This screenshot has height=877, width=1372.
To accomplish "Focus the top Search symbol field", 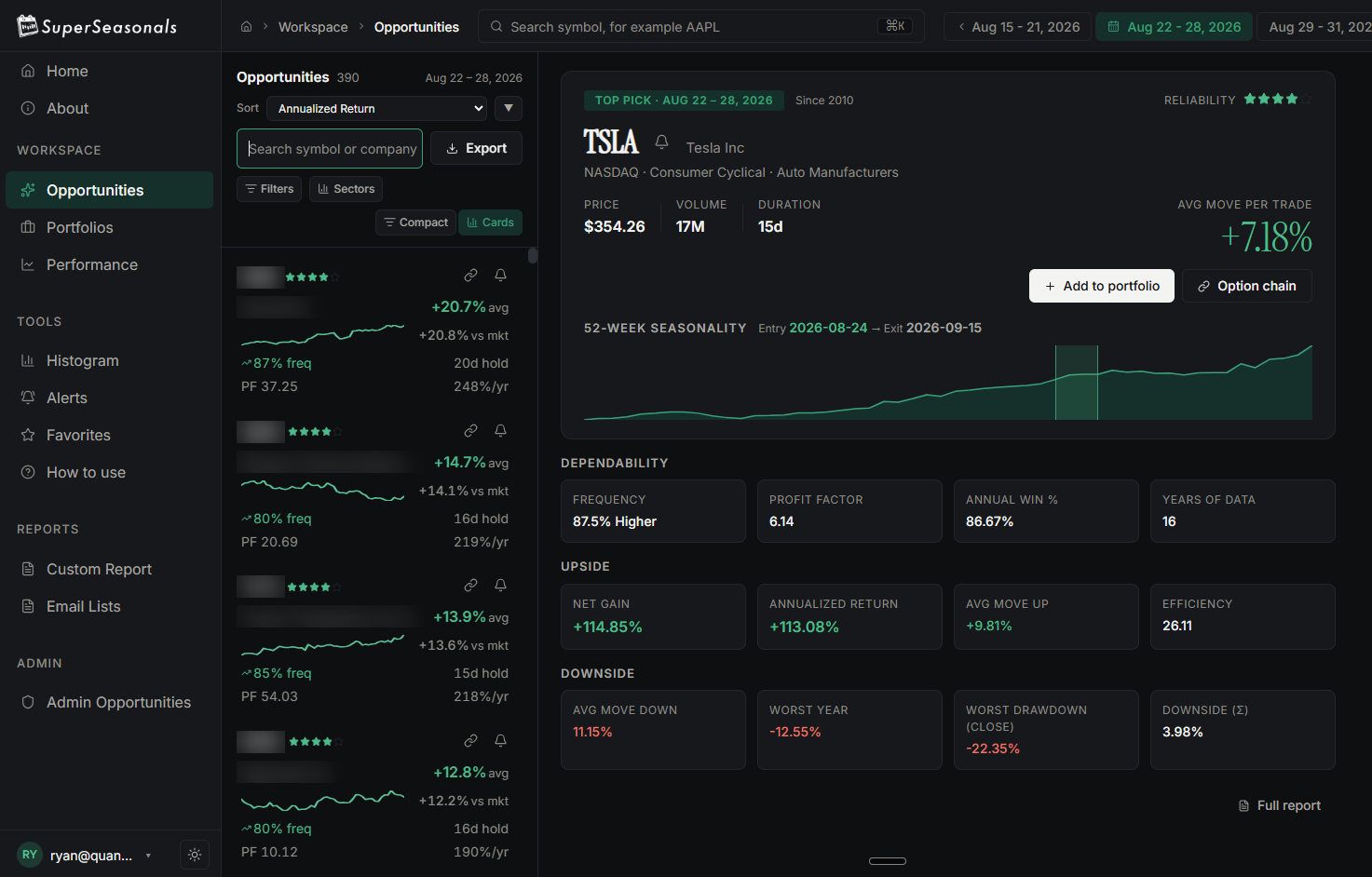I will coord(701,26).
